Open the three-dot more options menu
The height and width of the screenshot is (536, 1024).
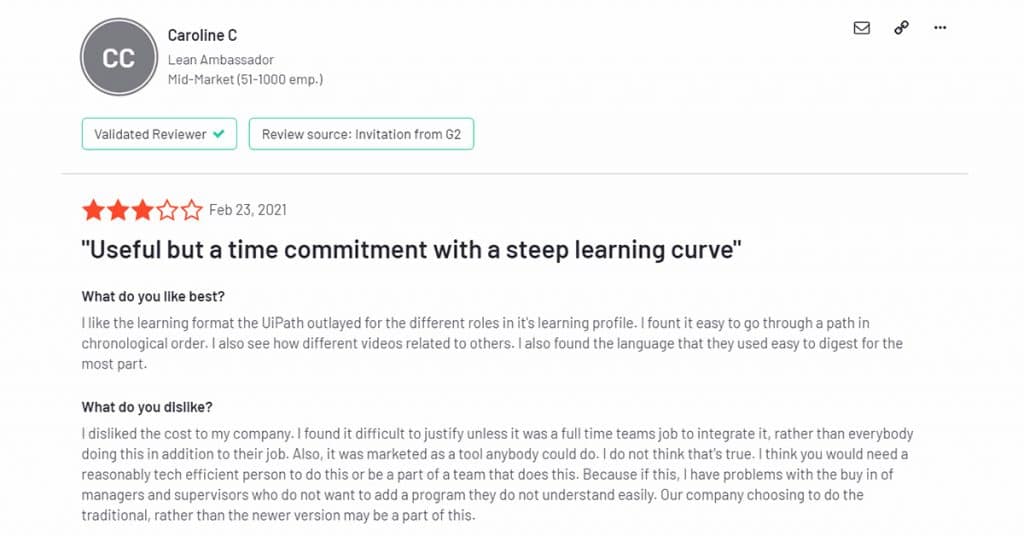coord(940,28)
